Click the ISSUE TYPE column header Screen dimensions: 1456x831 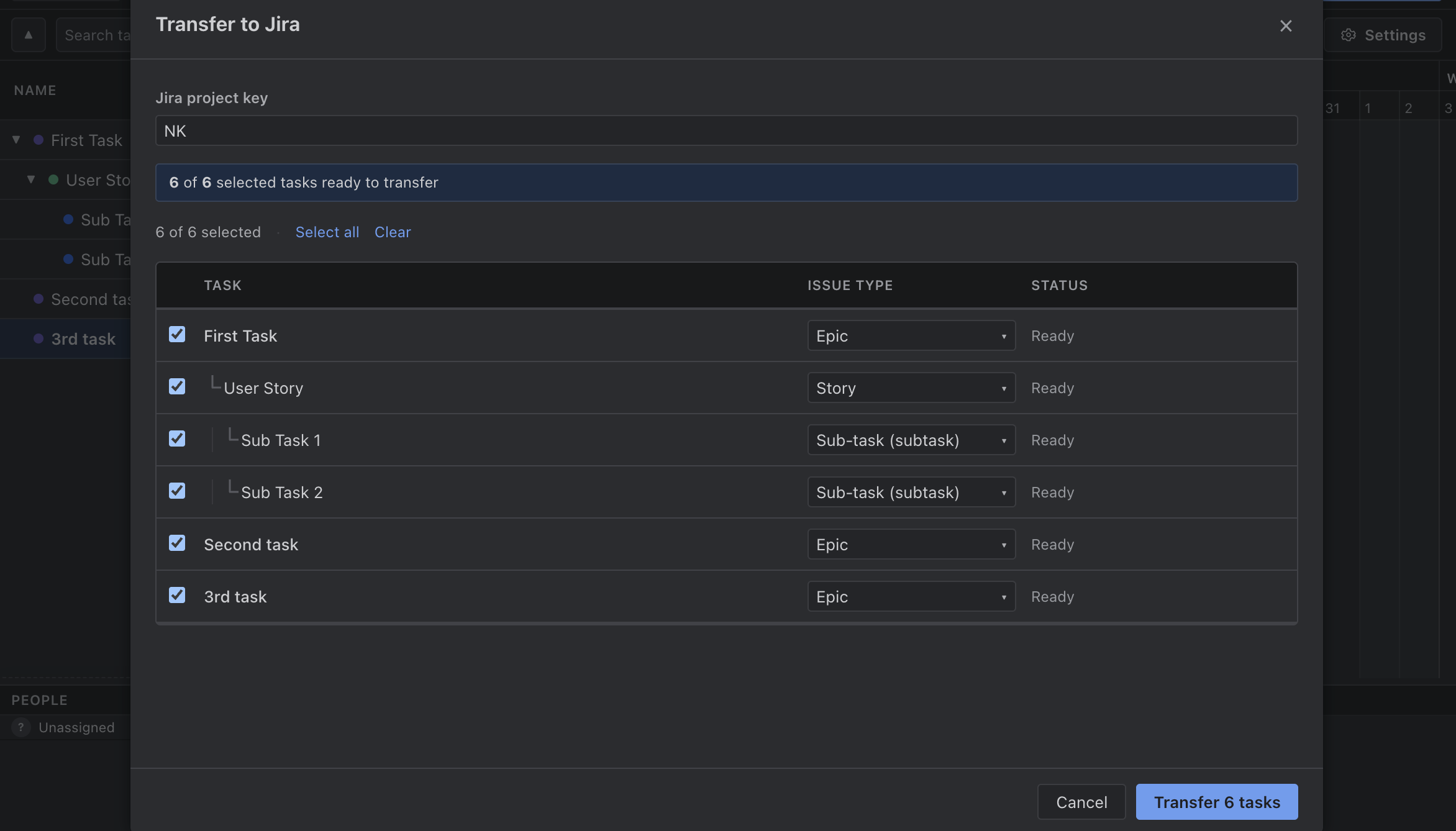850,286
